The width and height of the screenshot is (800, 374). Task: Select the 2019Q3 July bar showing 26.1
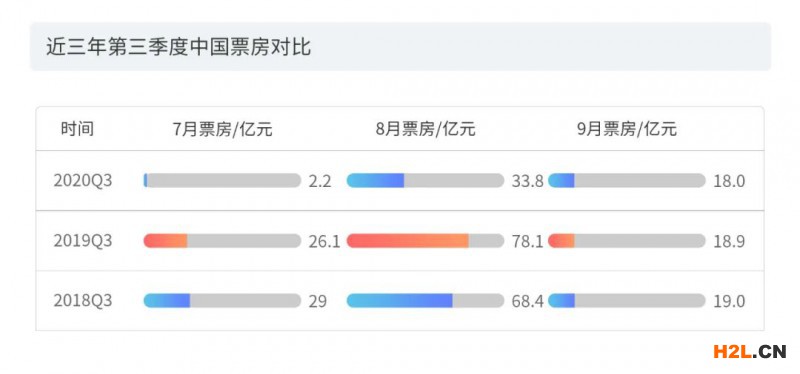click(222, 241)
